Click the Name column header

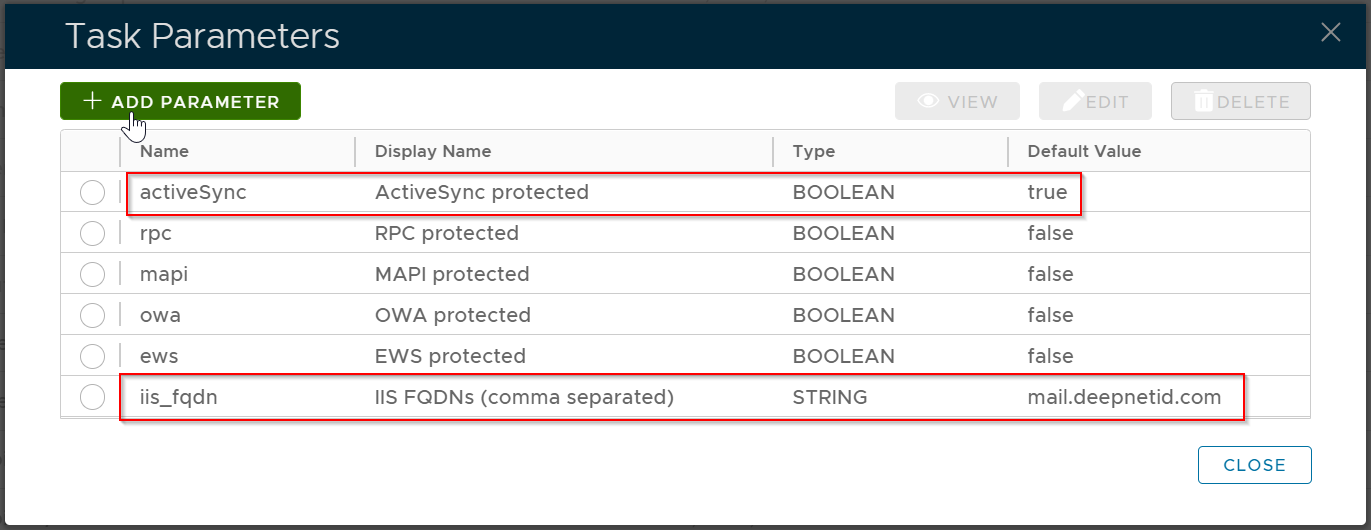164,151
